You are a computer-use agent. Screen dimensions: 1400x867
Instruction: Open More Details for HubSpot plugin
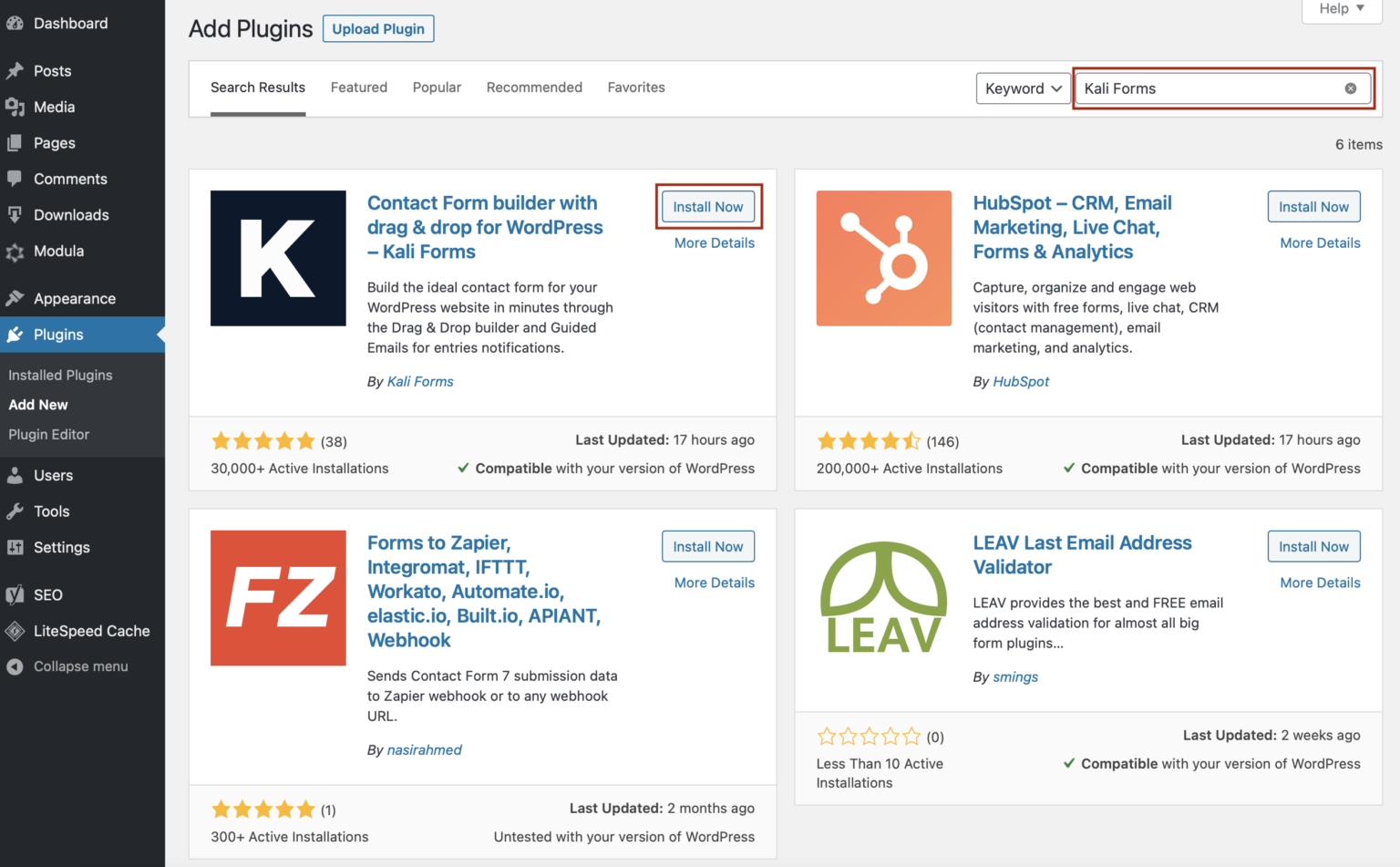[1320, 243]
